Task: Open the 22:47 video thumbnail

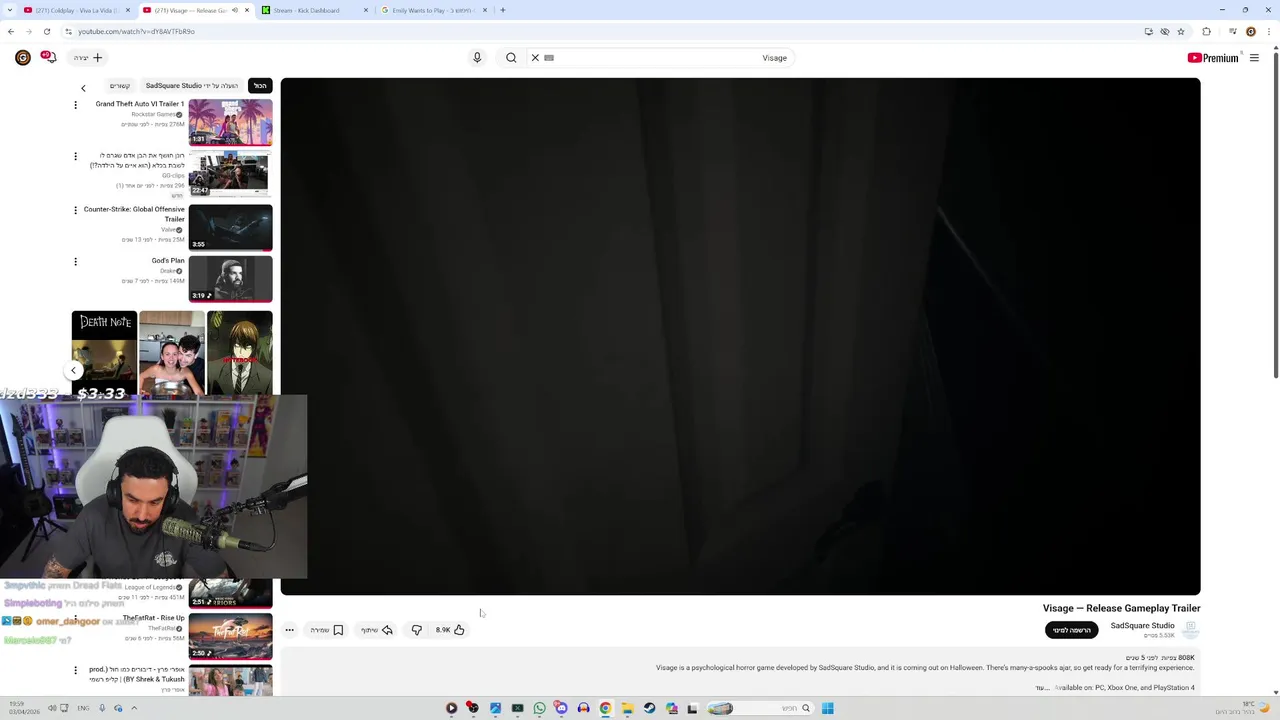Action: [x=230, y=174]
